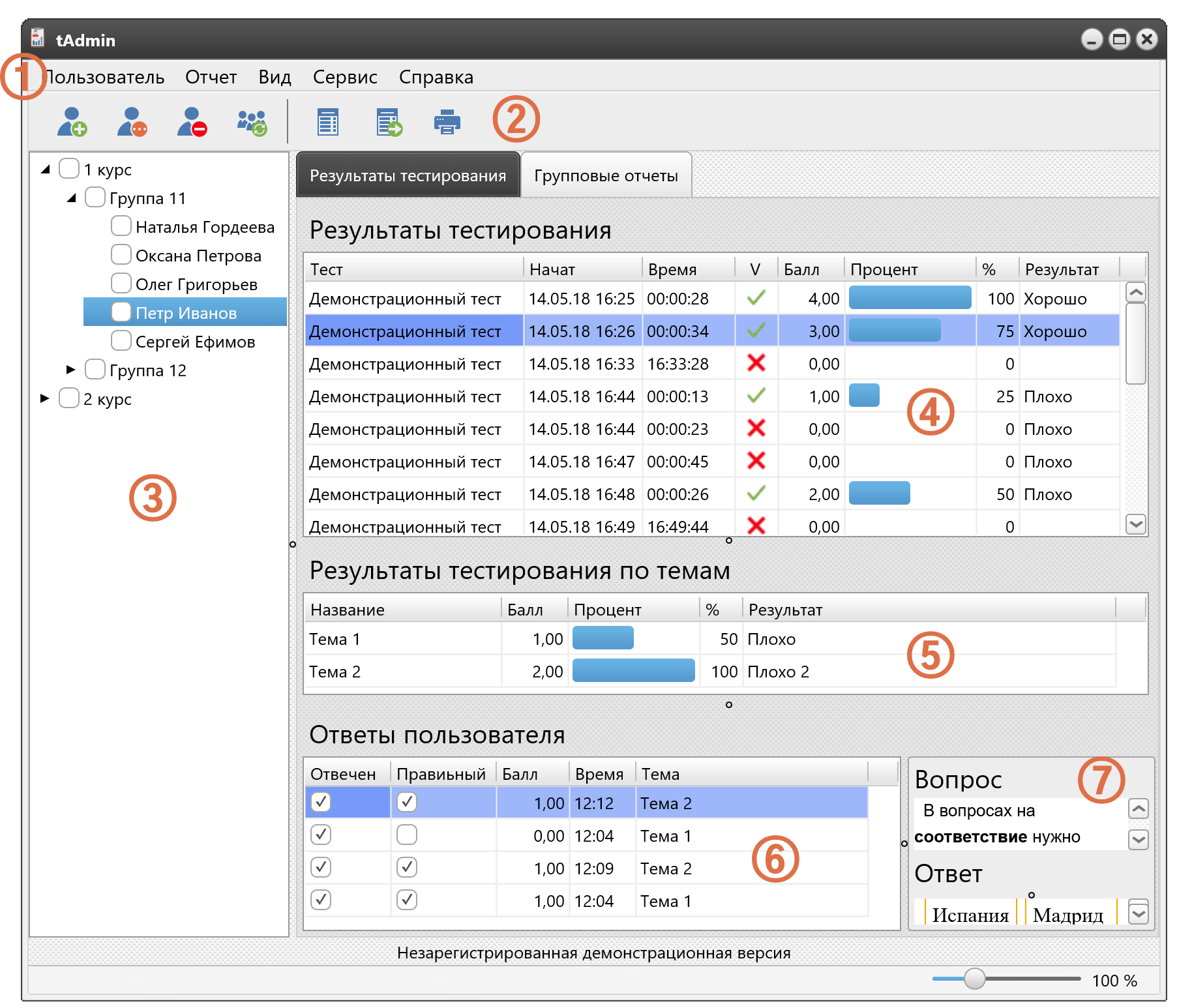Expand the Группа 12 tree node

coord(71,370)
